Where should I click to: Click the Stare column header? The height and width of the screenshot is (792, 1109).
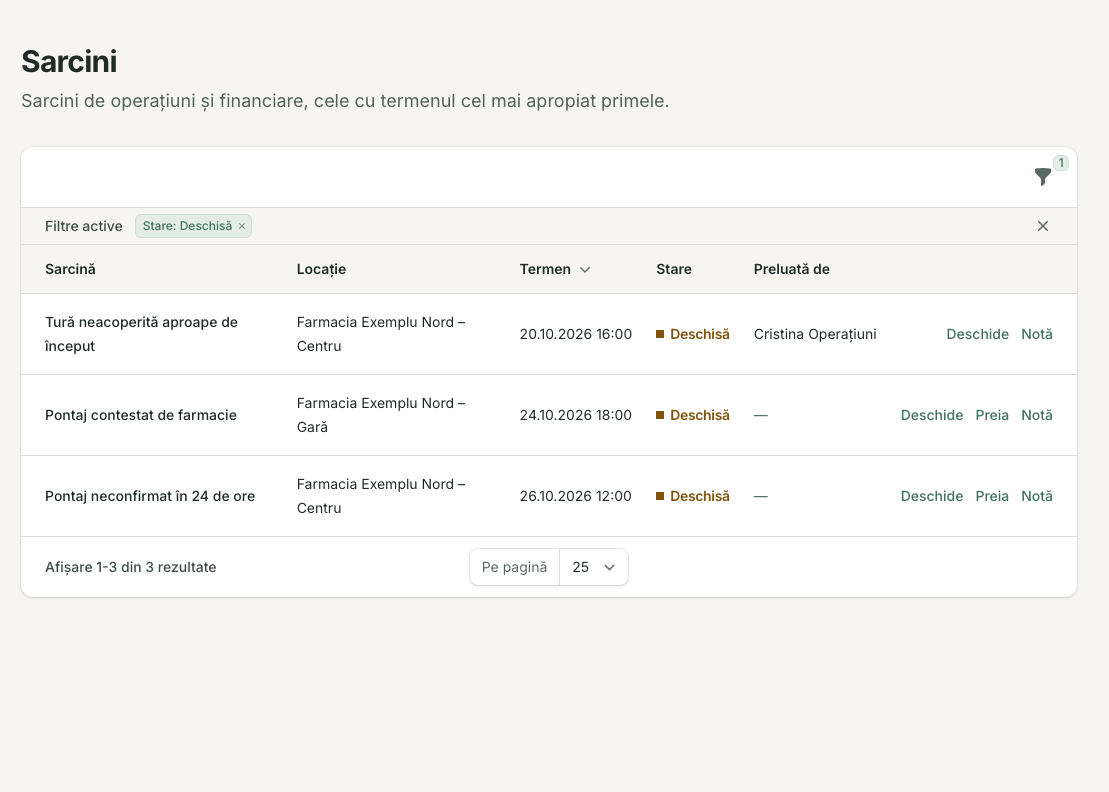click(x=674, y=269)
